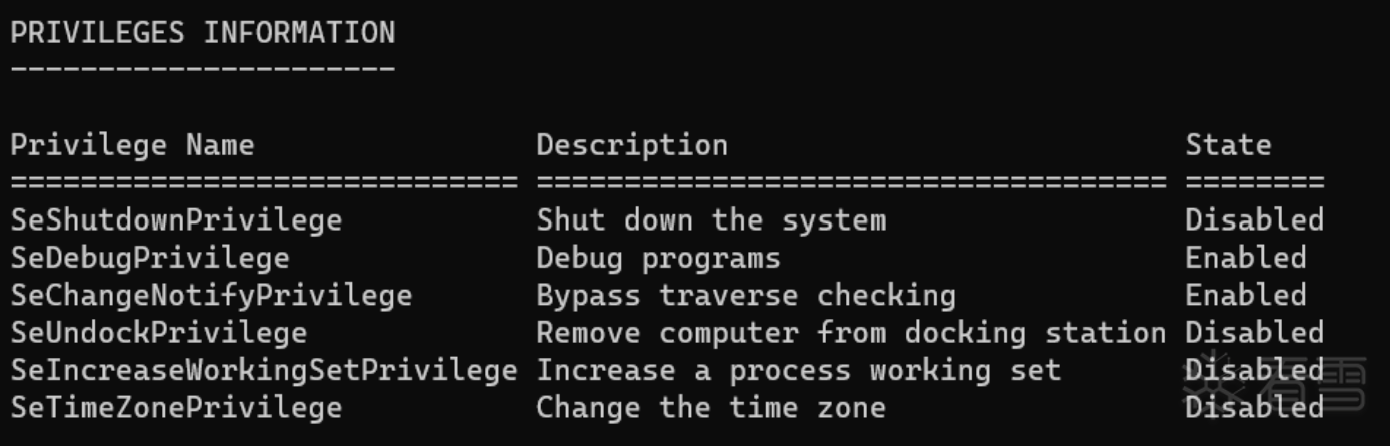Click the Disabled state of SeShutdownPrivilege
Viewport: 1390px width, 446px height.
point(1254,220)
